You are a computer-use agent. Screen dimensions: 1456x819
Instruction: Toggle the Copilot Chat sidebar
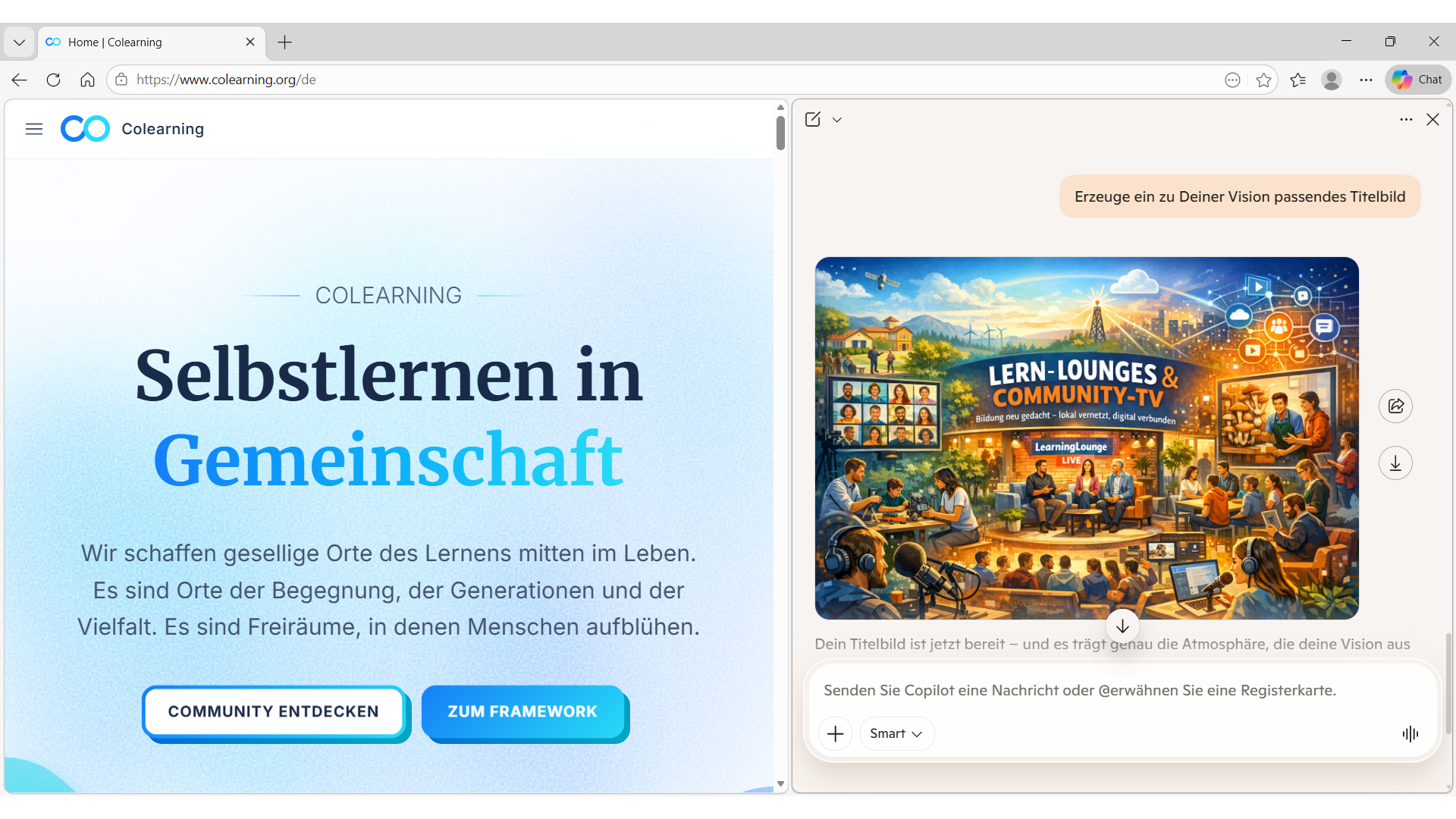[x=1418, y=80]
